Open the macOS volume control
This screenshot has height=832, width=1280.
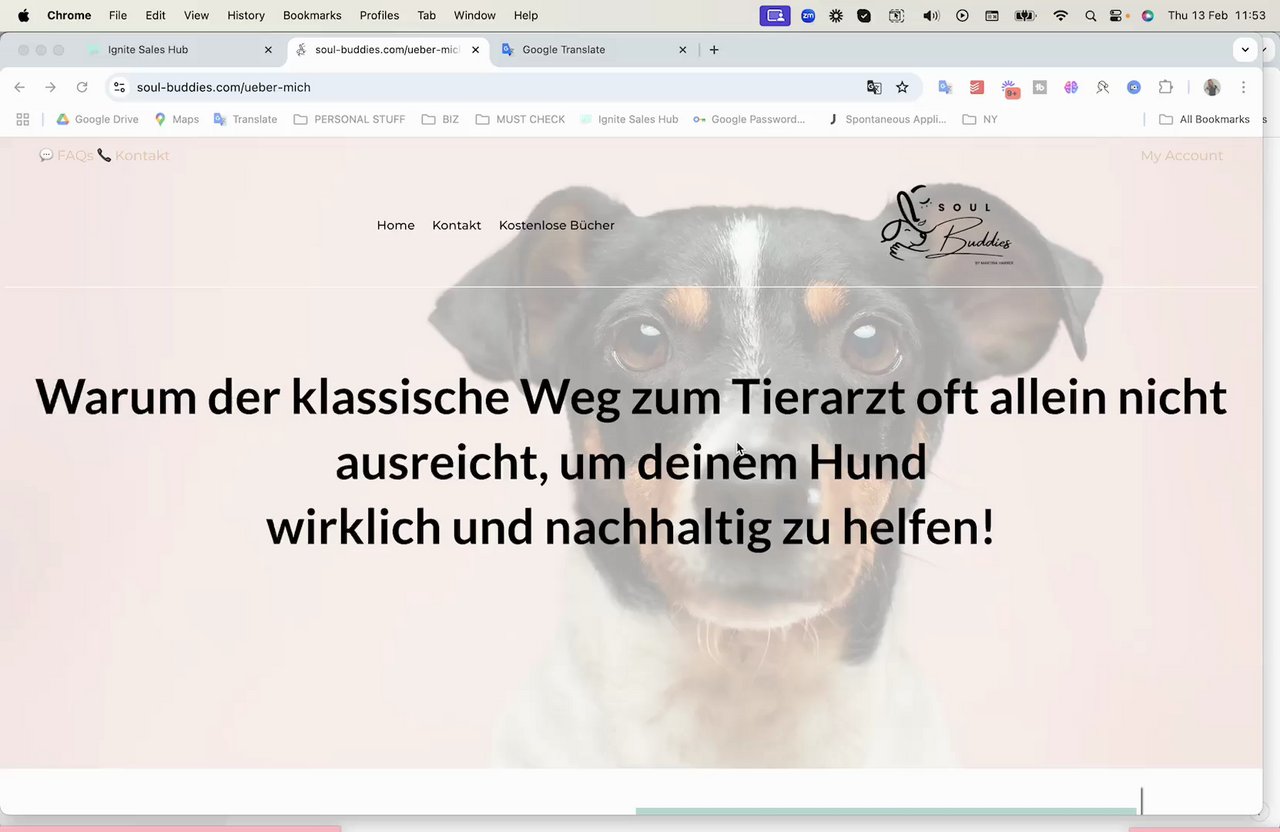coord(930,15)
